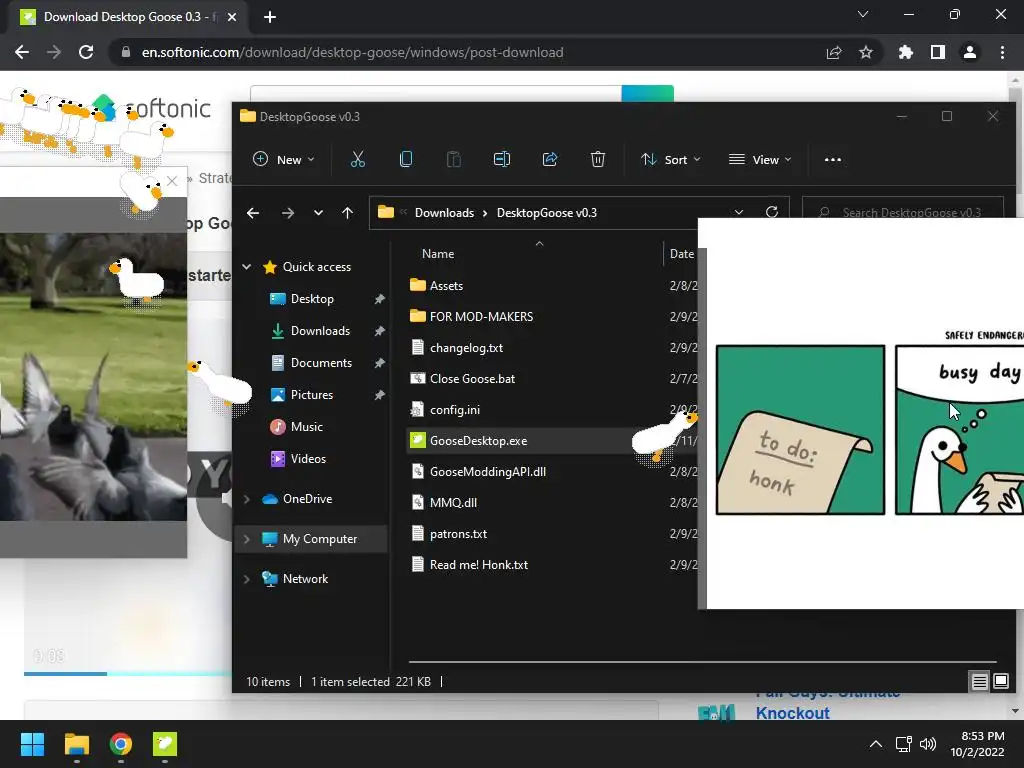
Task: Go forward in File Explorer
Action: pos(287,213)
